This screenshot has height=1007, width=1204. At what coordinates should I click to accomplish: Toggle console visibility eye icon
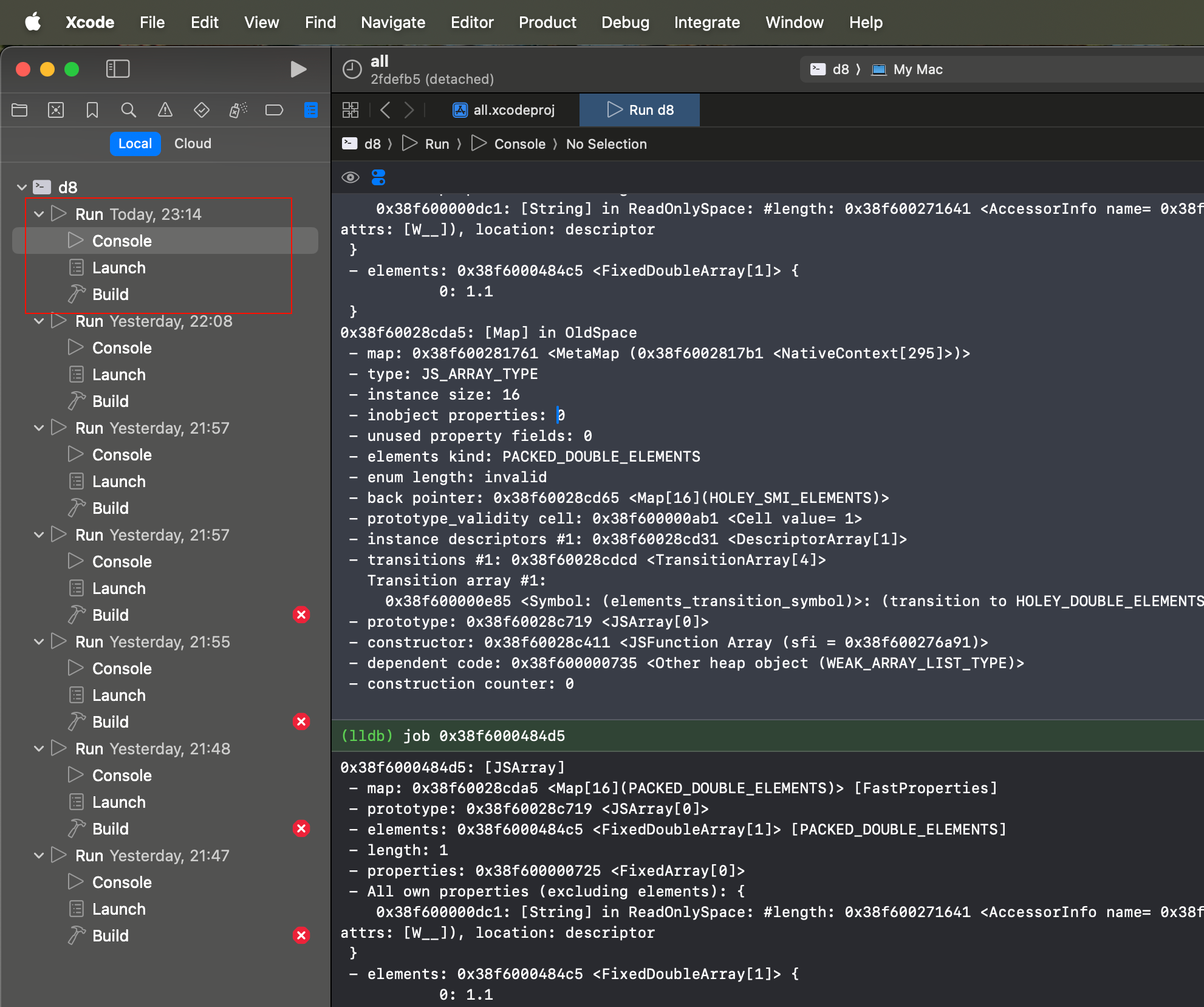point(351,177)
